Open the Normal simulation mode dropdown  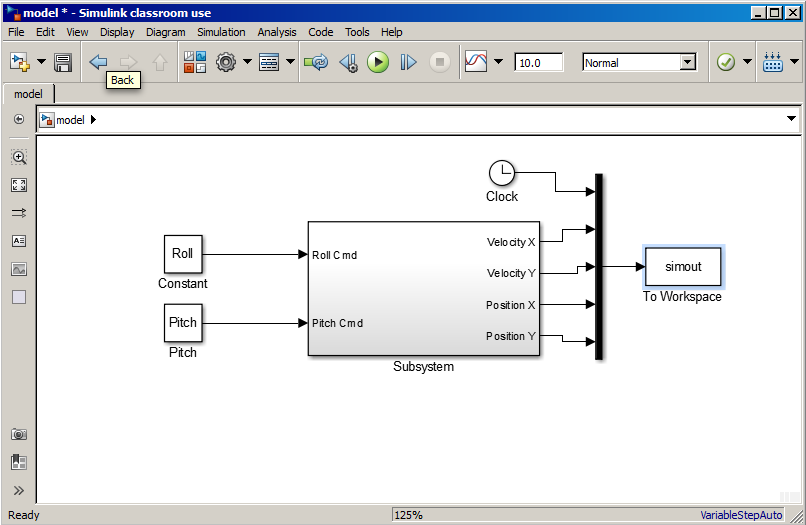[639, 63]
